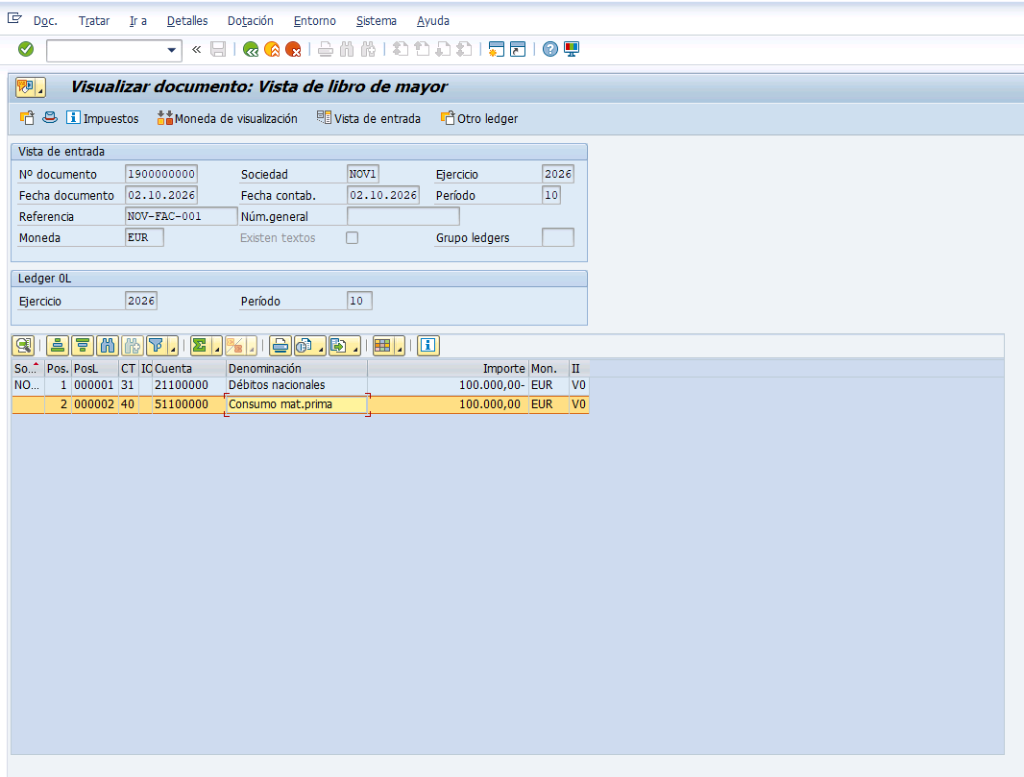Click the green checkmark Enter icon
The image size is (1024, 777).
[25, 49]
